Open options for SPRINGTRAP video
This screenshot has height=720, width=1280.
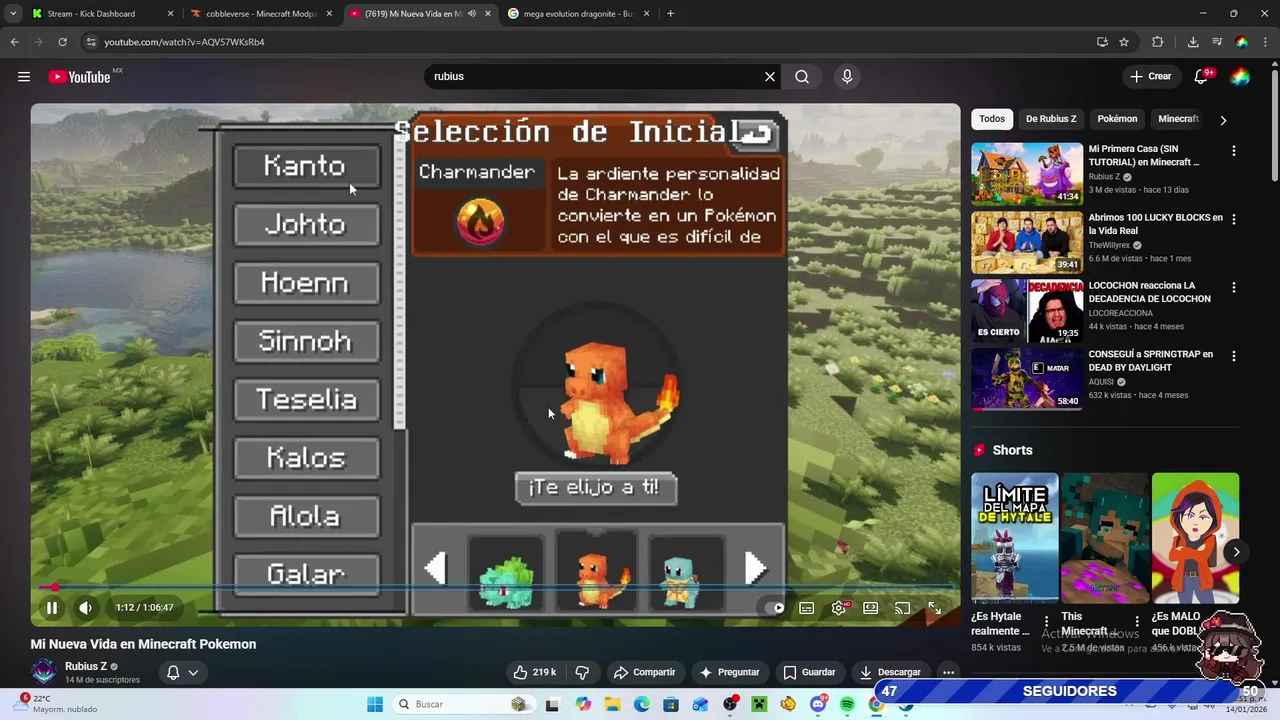(x=1234, y=356)
